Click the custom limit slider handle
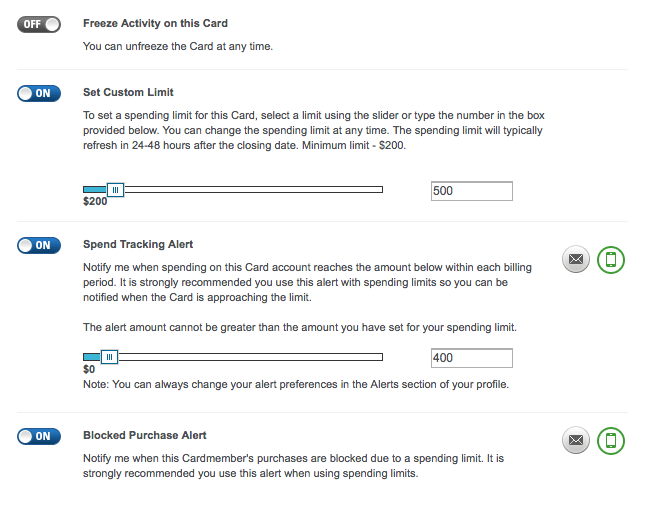Screen dimensions: 664x507 (115, 189)
